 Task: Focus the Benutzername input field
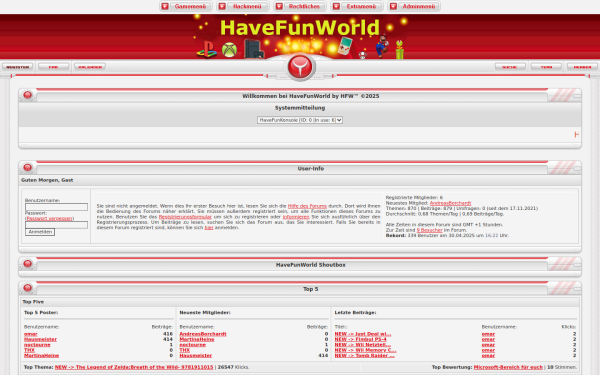pyautogui.click(x=56, y=207)
